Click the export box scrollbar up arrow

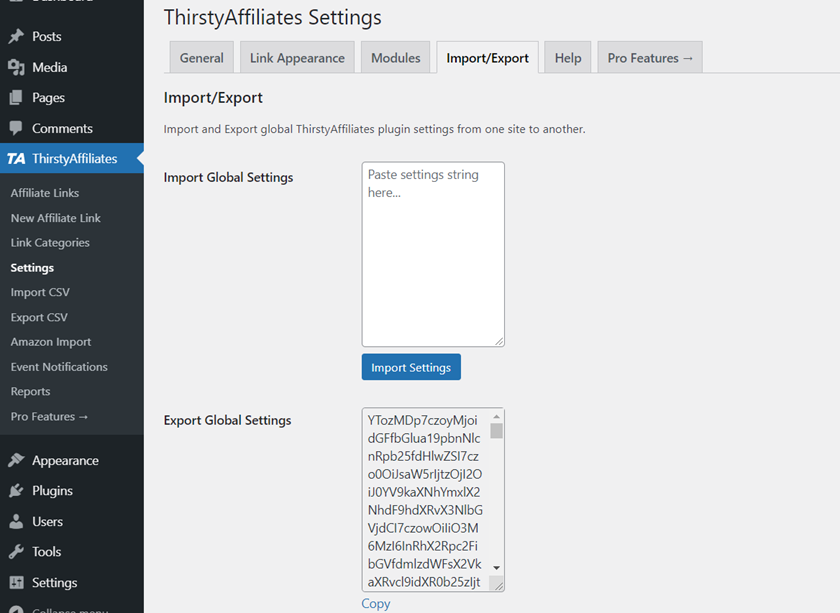point(497,416)
